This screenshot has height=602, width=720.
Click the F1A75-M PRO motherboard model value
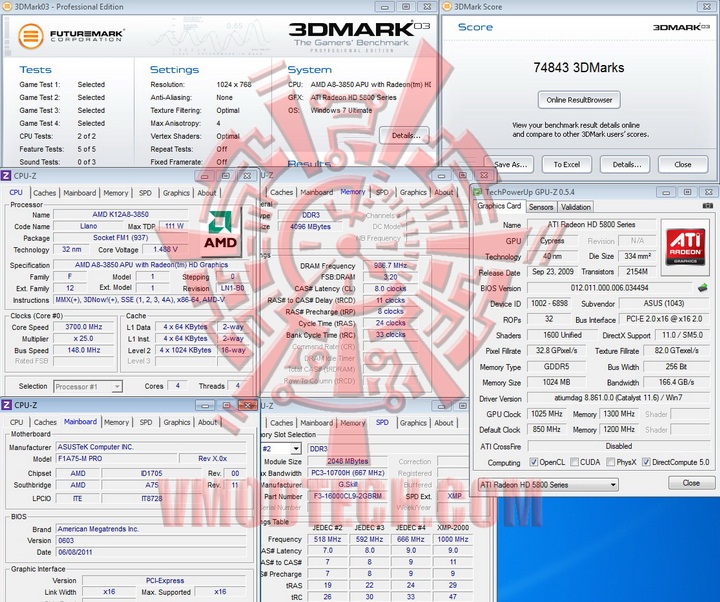pos(117,458)
